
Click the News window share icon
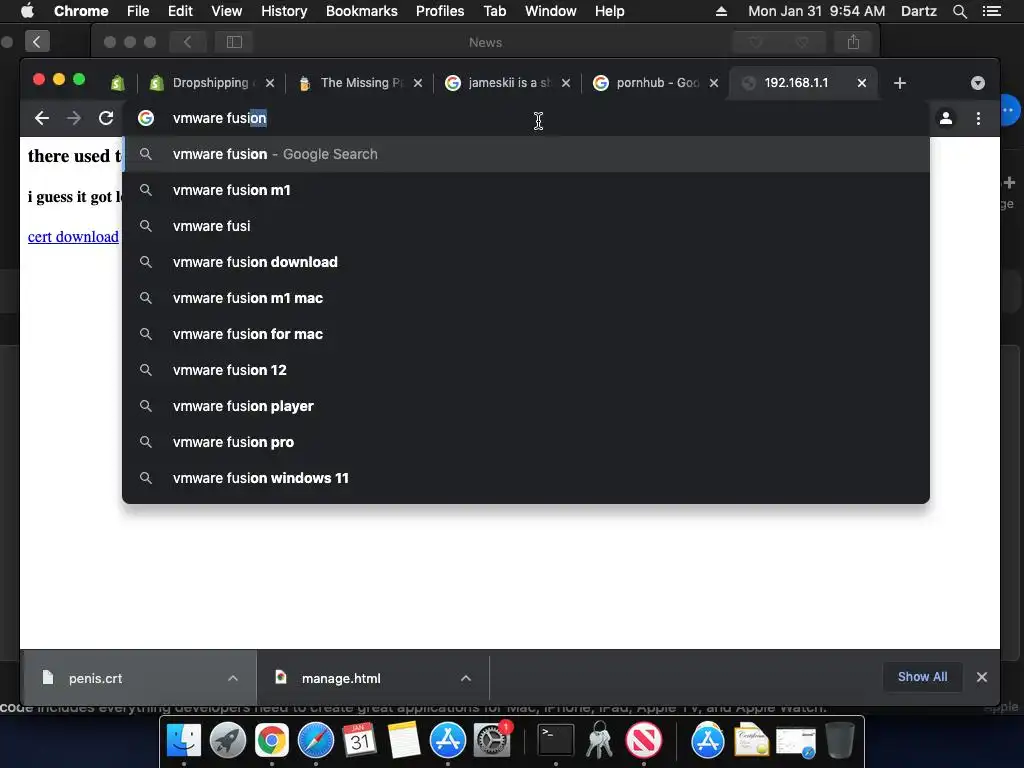[x=853, y=42]
